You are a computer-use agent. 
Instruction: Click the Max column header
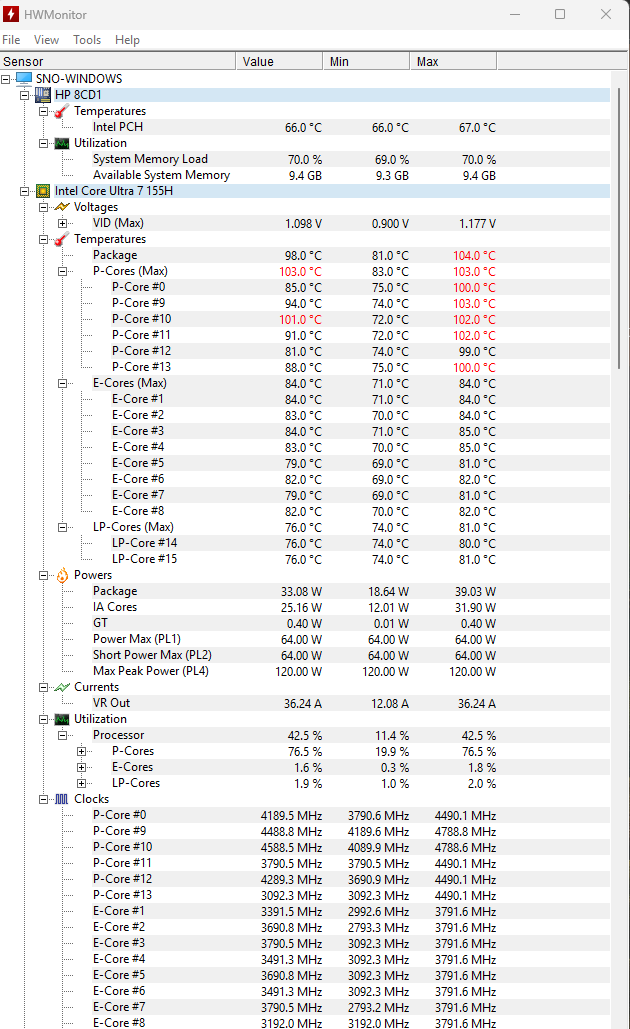tap(427, 61)
